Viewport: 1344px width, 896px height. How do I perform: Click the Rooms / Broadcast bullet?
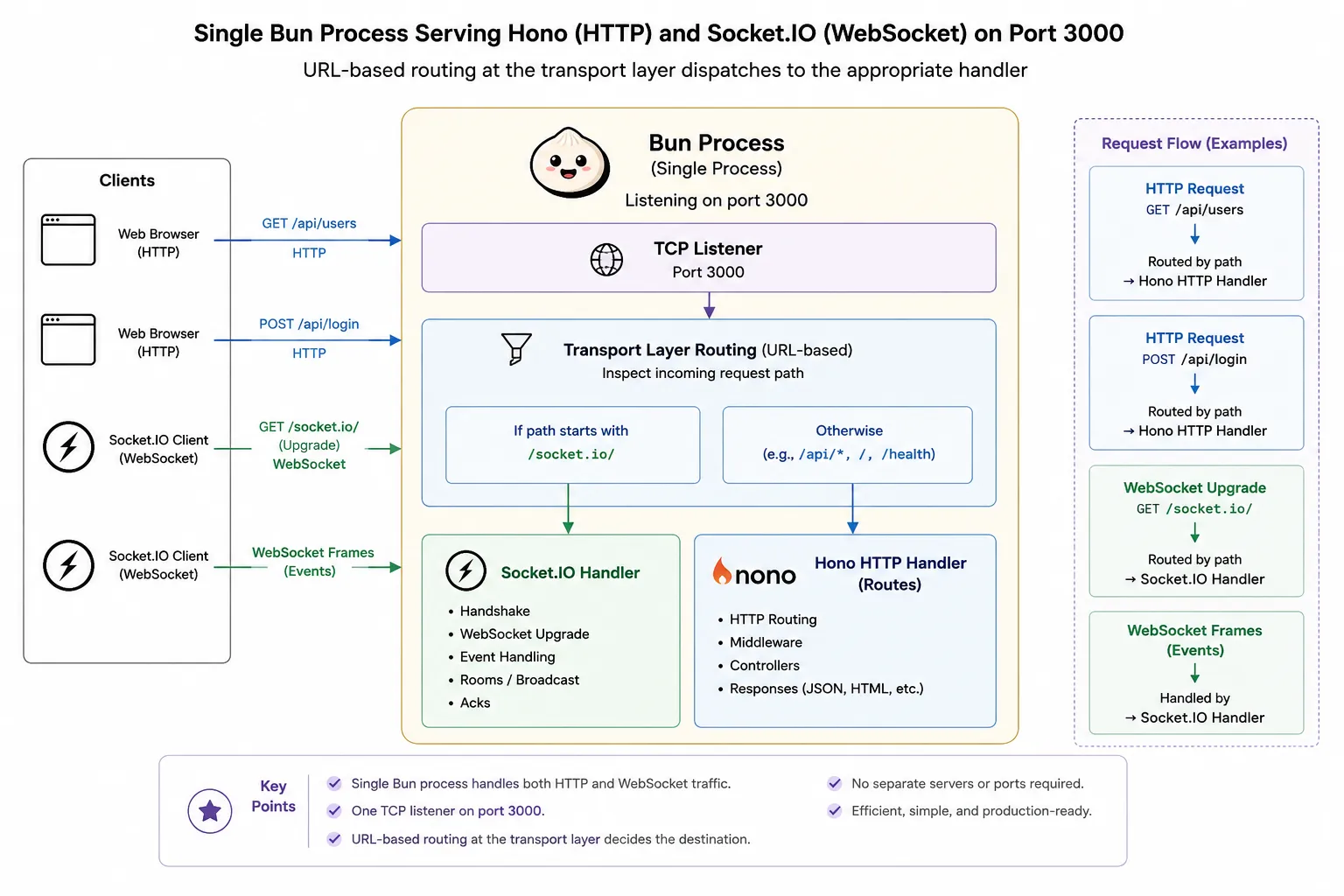519,679
